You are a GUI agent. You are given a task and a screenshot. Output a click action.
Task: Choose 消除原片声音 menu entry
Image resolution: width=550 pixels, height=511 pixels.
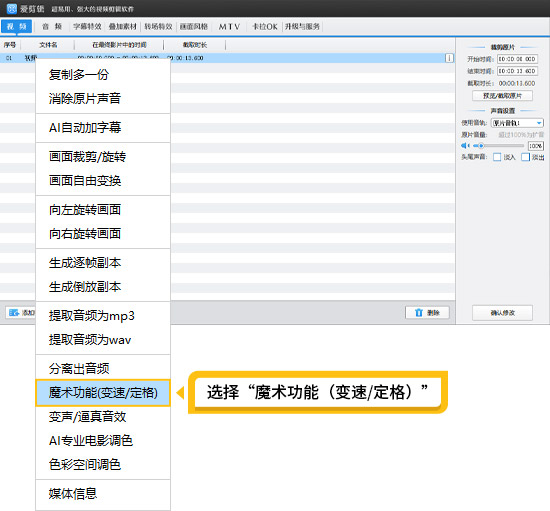pyautogui.click(x=103, y=99)
